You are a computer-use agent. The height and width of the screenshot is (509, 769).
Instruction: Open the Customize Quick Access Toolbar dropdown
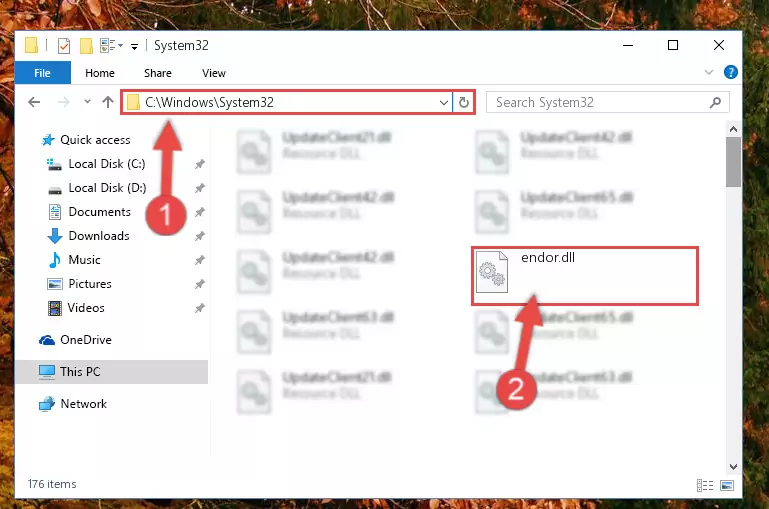(134, 47)
